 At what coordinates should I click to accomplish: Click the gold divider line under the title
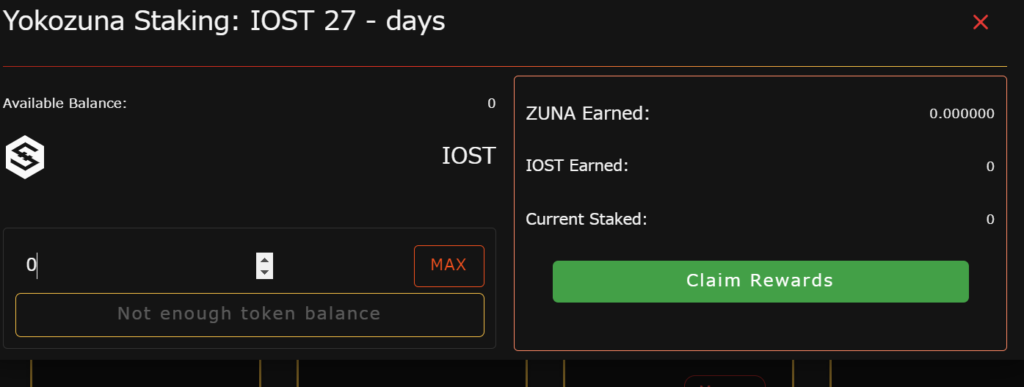point(505,67)
